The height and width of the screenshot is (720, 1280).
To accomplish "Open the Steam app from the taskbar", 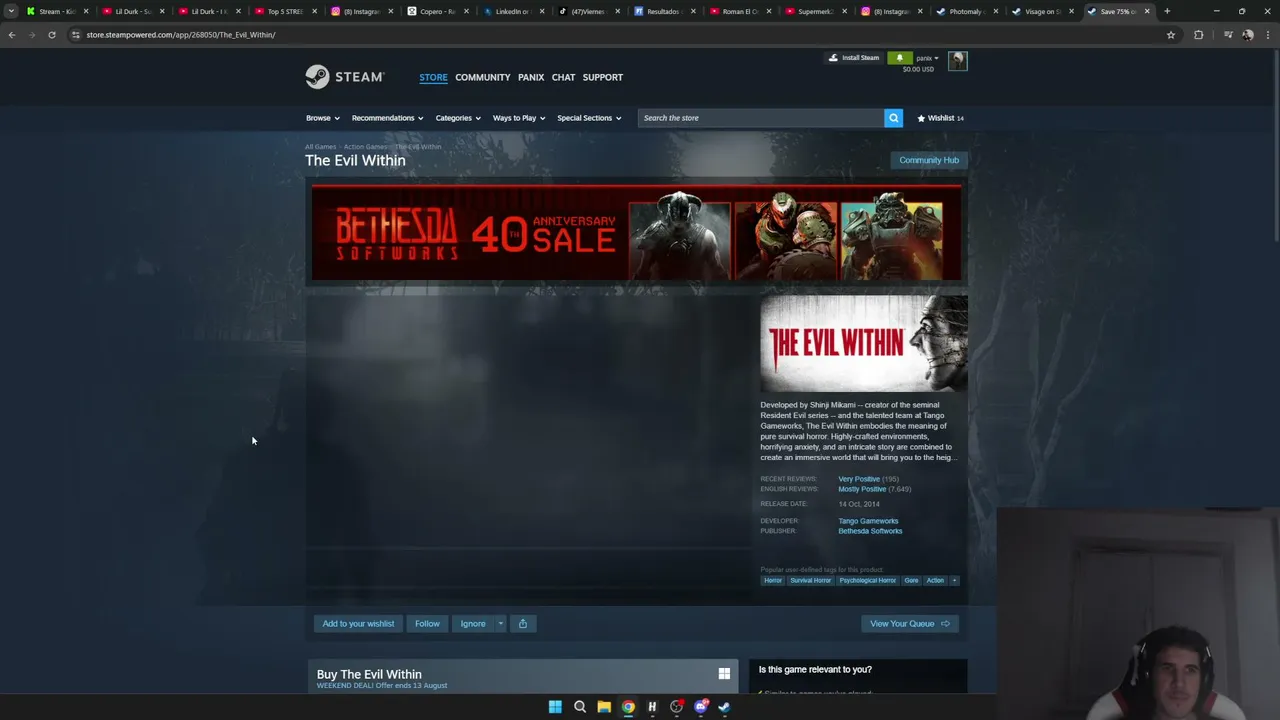I will coord(724,707).
